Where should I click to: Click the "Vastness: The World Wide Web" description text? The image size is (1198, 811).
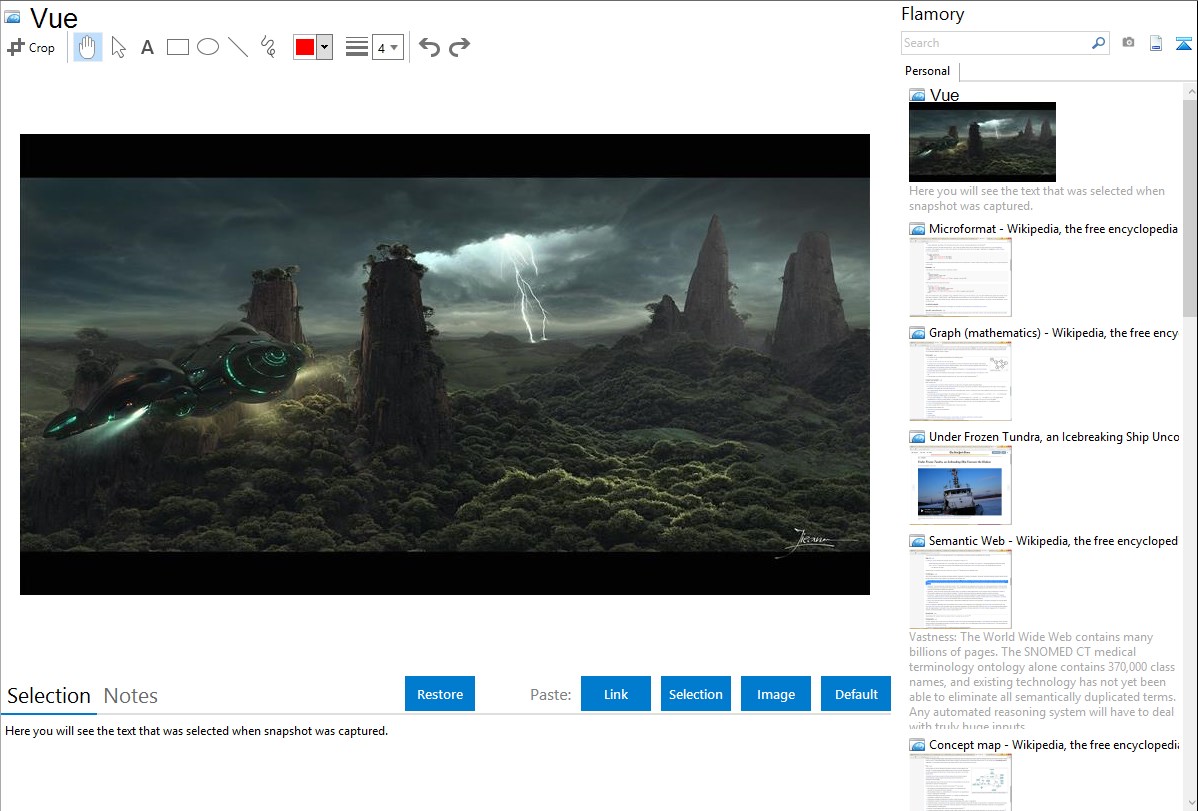click(1042, 681)
